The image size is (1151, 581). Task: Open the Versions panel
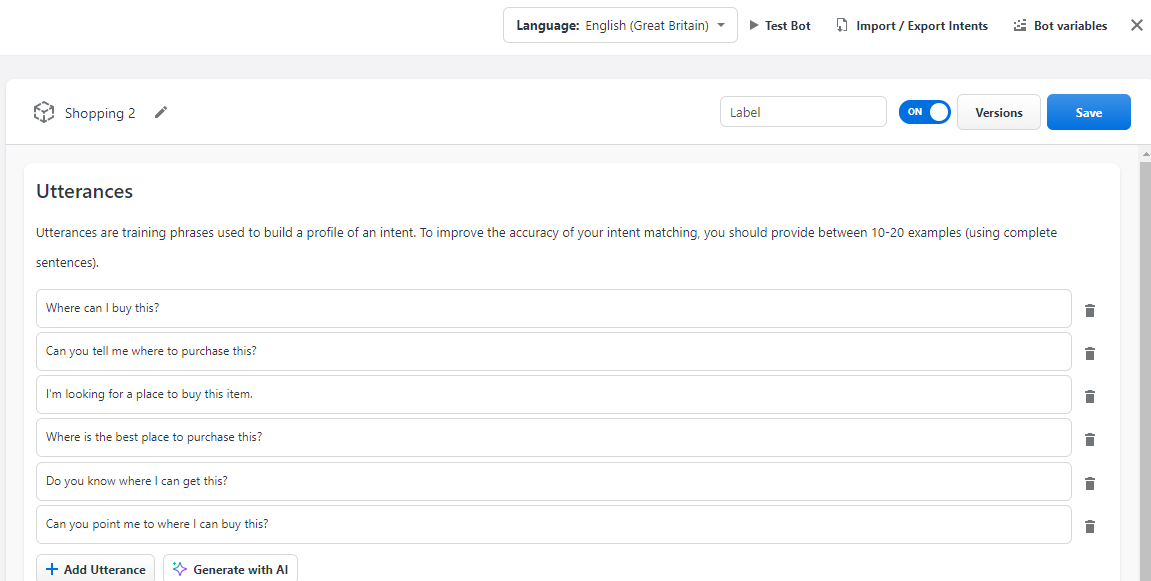(x=998, y=112)
